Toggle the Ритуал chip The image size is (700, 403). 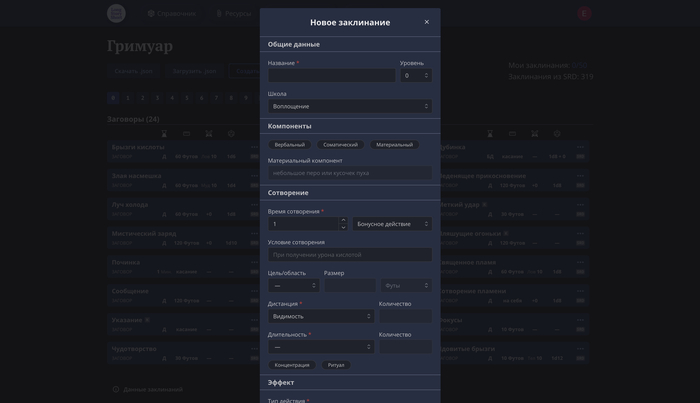click(x=336, y=365)
